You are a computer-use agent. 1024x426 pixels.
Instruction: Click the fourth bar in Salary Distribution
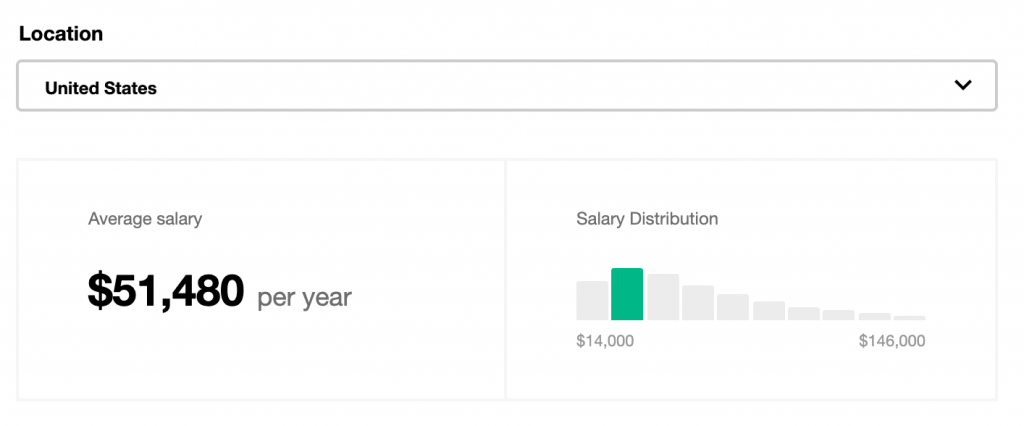(698, 303)
